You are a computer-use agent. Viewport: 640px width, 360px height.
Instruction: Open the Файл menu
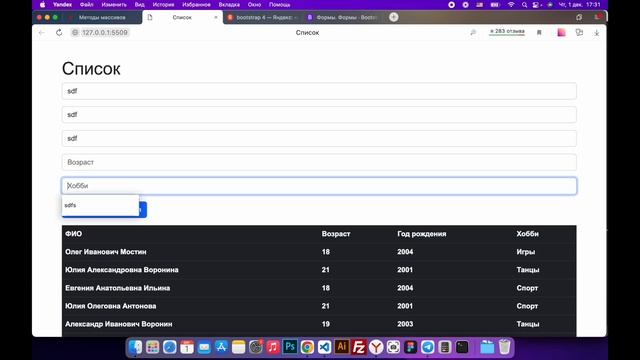pyautogui.click(x=87, y=5)
